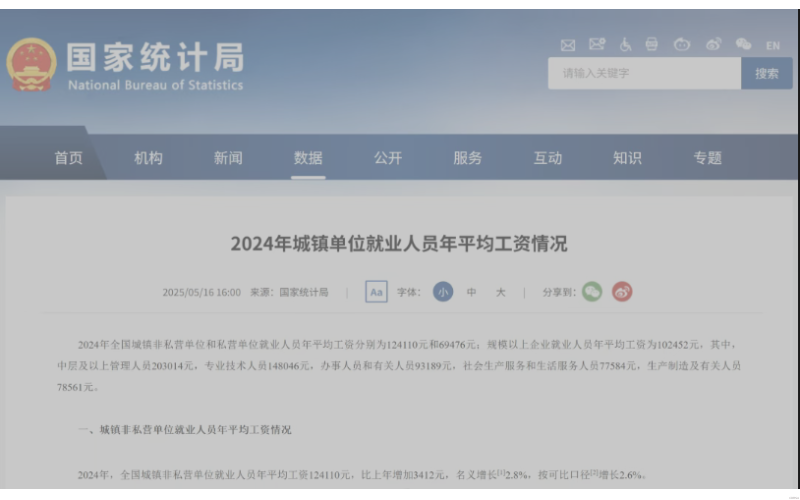Share article via green WeChat icon
This screenshot has width=800, height=500.
(x=592, y=292)
